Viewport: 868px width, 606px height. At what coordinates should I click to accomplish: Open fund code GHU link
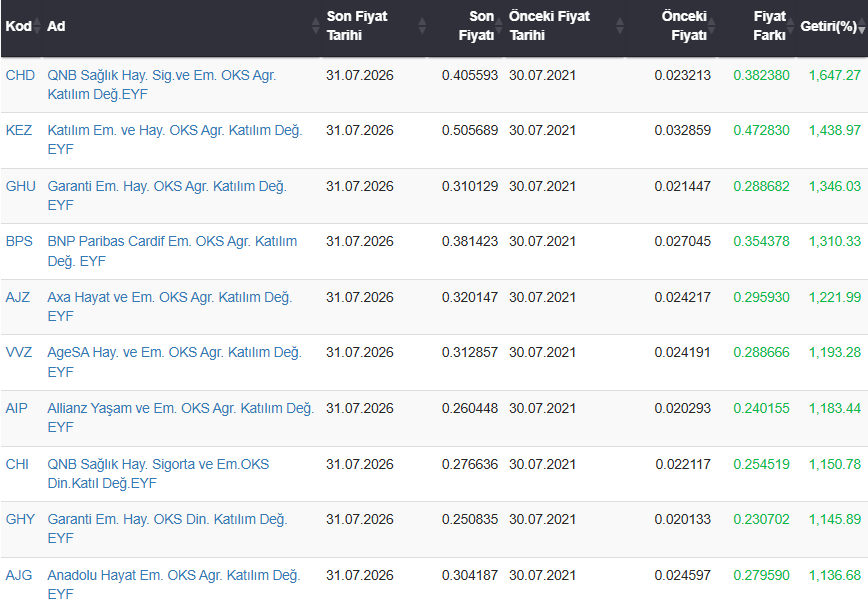click(x=20, y=186)
